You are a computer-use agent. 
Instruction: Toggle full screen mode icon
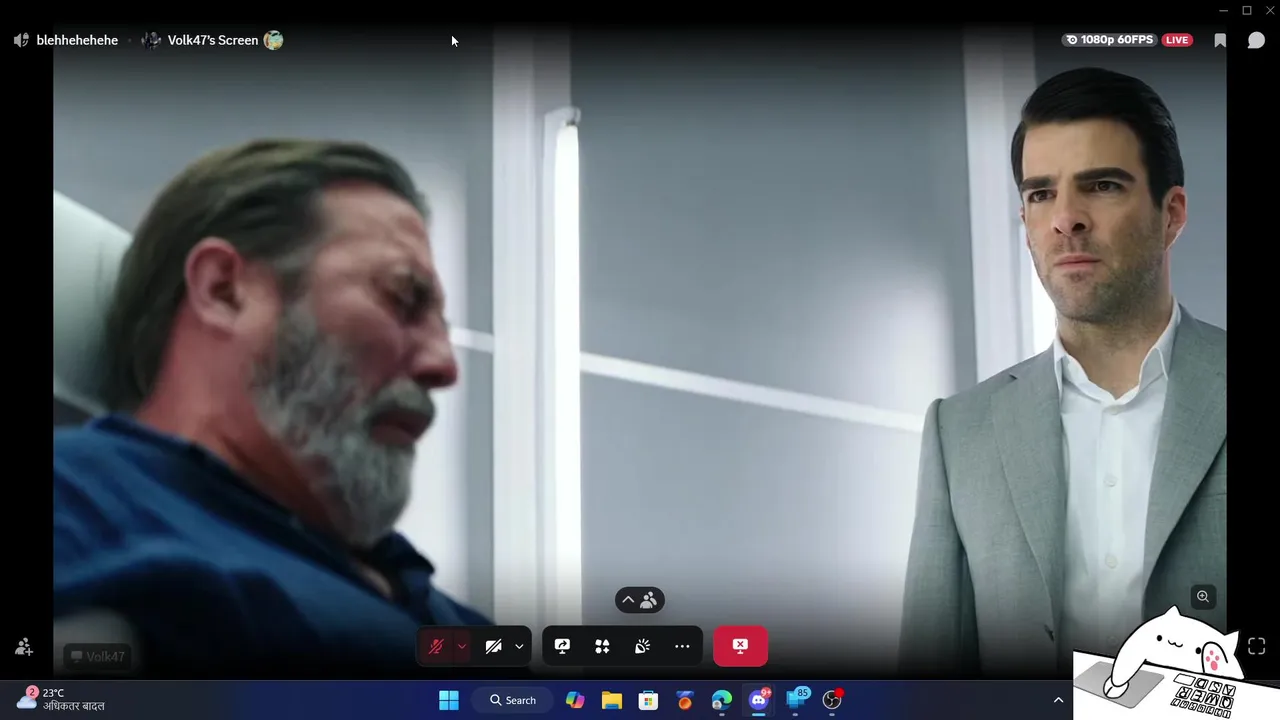pyautogui.click(x=1257, y=646)
